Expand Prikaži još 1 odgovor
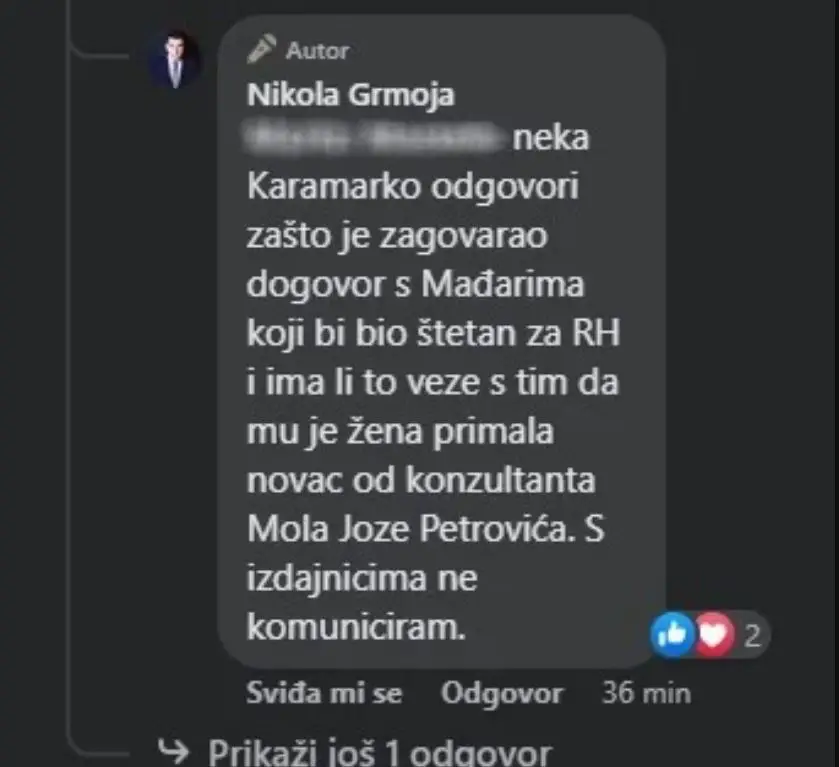 [x=380, y=753]
